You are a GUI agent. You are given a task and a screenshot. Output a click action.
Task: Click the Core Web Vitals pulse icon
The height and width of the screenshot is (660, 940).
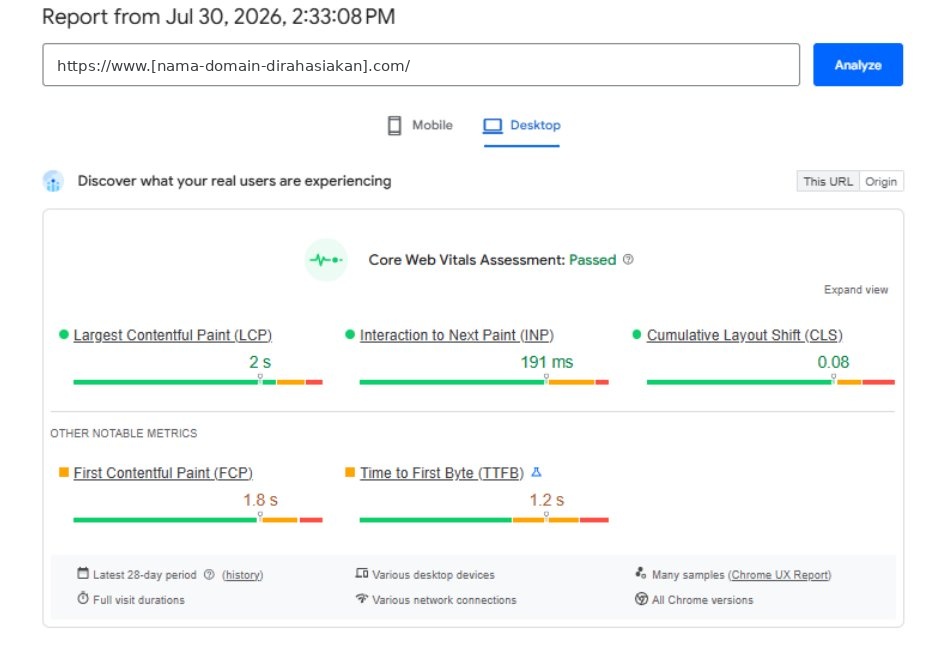click(326, 260)
